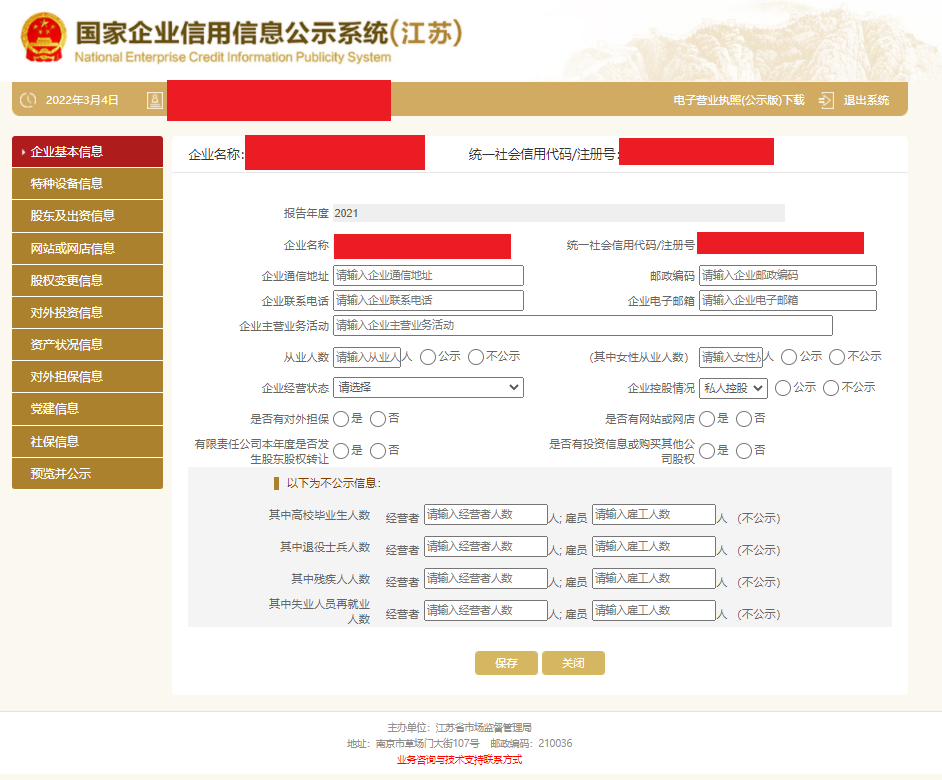Viewport: 942px width, 780px height.
Task: Choose 不公示 for 其中女性从业人数
Action: [x=836, y=357]
